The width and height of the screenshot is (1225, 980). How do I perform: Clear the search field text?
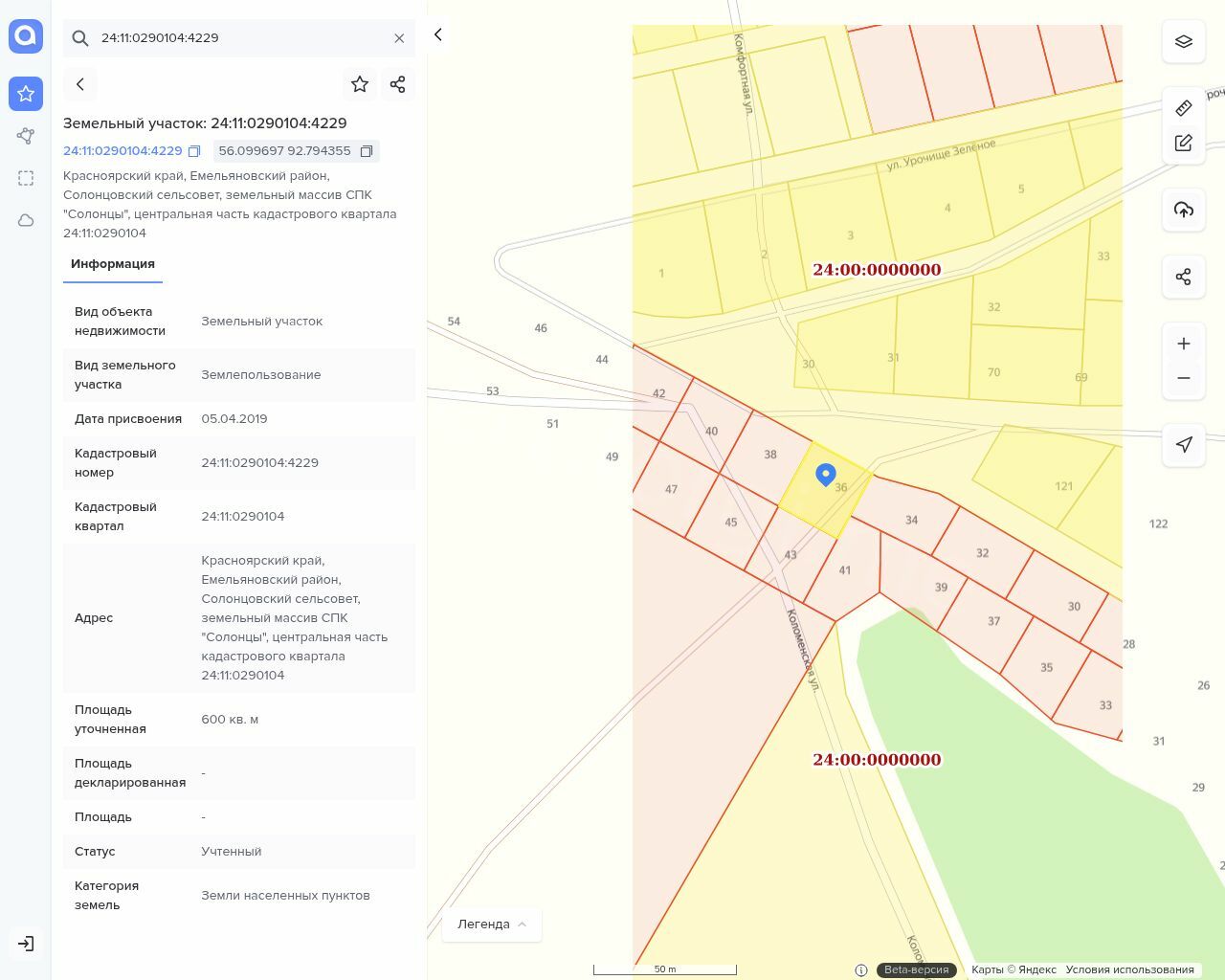pyautogui.click(x=399, y=38)
